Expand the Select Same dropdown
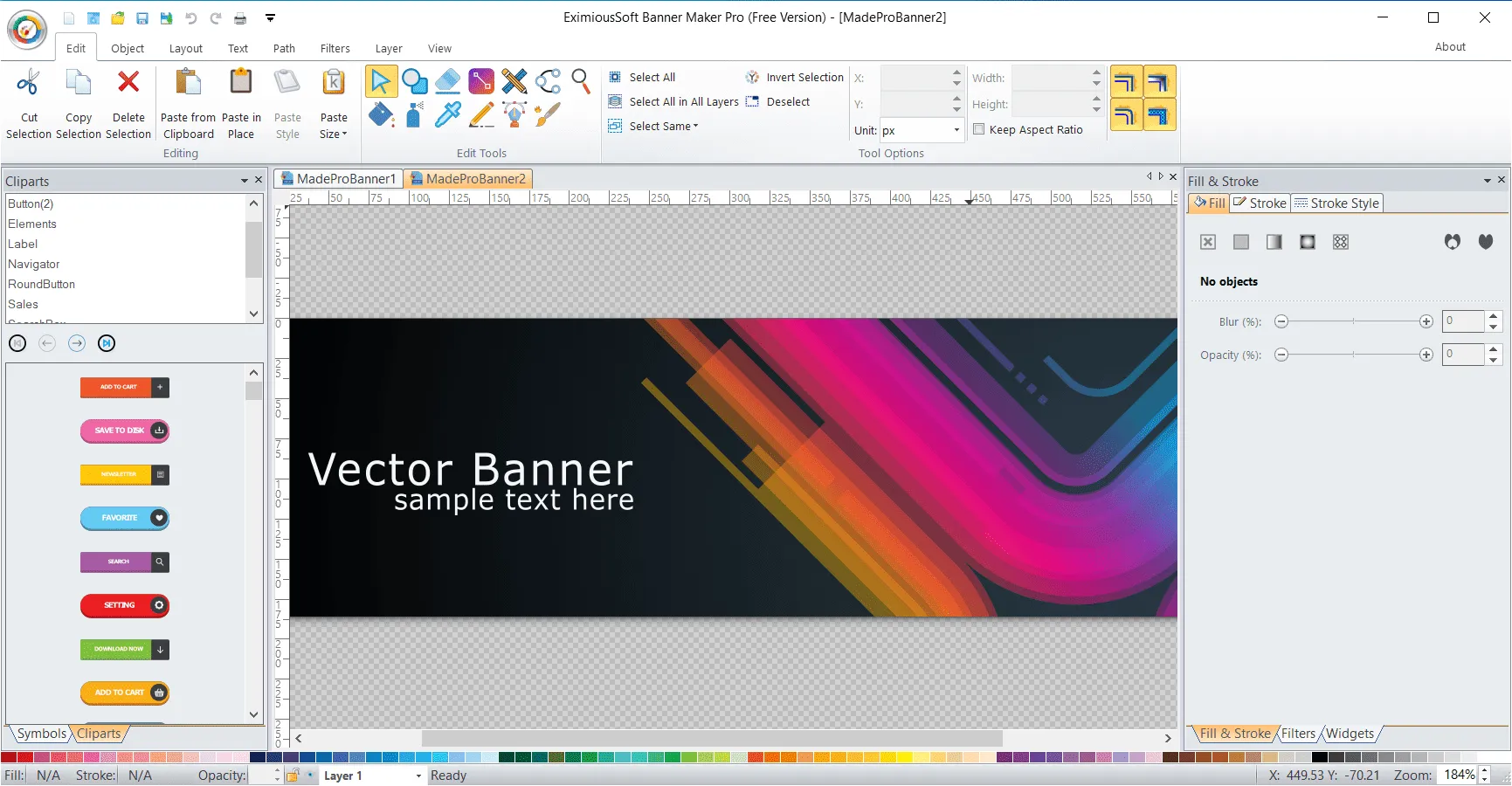The height and width of the screenshot is (786, 1512). pos(664,126)
